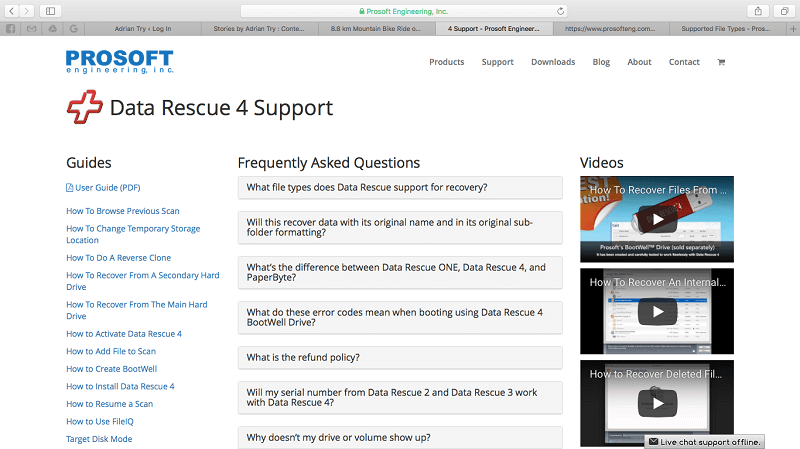Open How To Browse Previous Scan guide

click(122, 211)
